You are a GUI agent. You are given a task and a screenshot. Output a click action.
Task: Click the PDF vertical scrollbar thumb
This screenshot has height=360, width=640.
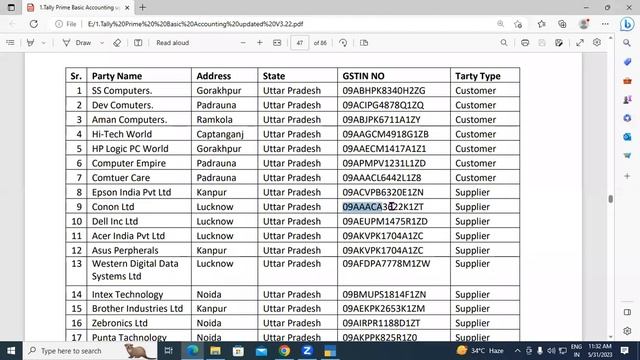click(611, 199)
